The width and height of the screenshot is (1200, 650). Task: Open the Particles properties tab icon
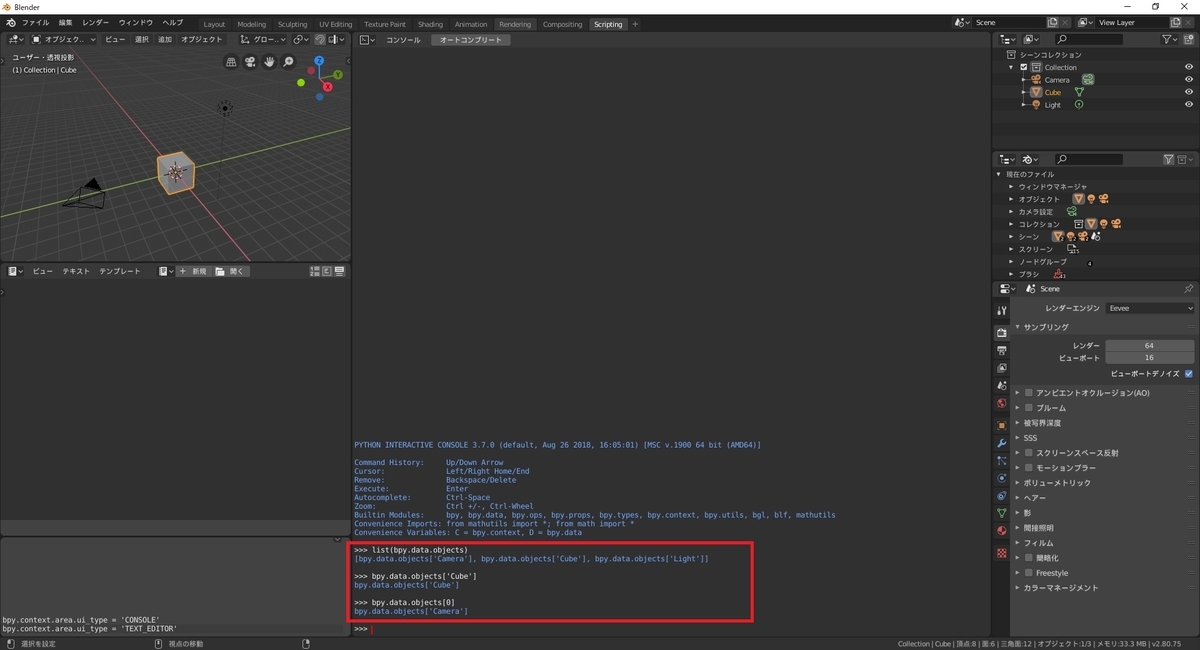tap(1002, 461)
